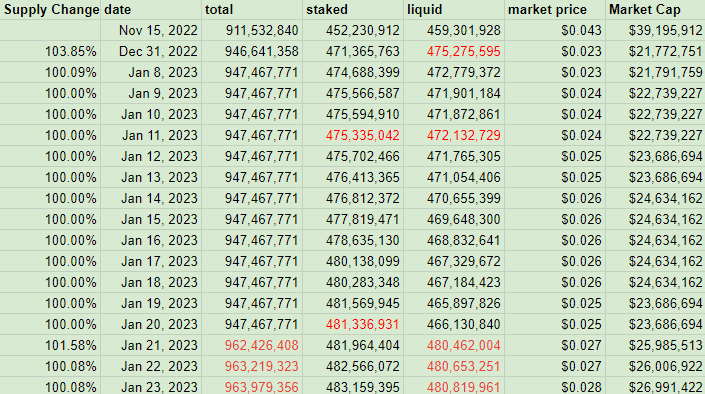
Task: Click Market Cap cell $21,772,751
Action: tap(655, 51)
